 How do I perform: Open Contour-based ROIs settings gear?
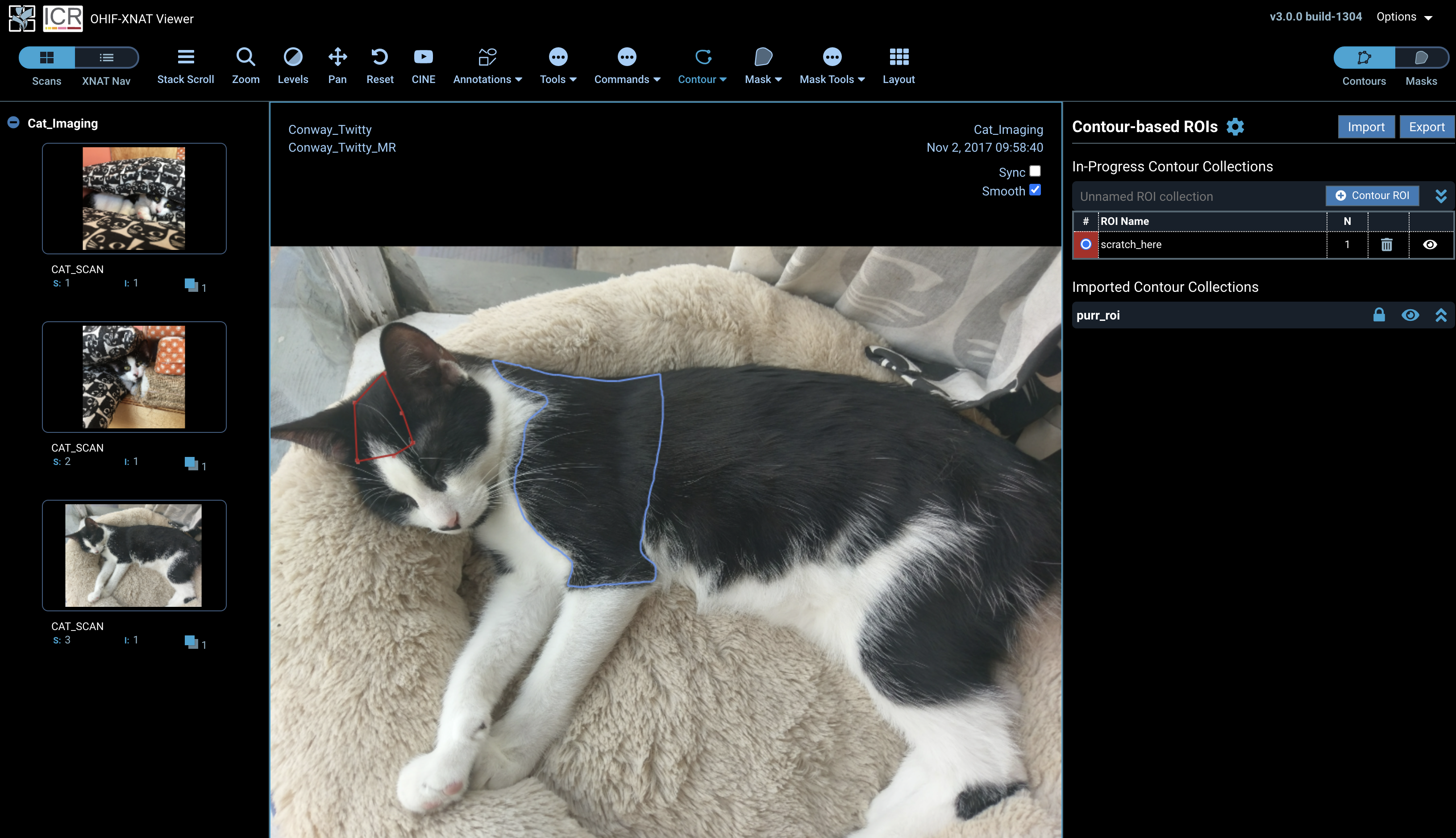click(x=1235, y=127)
